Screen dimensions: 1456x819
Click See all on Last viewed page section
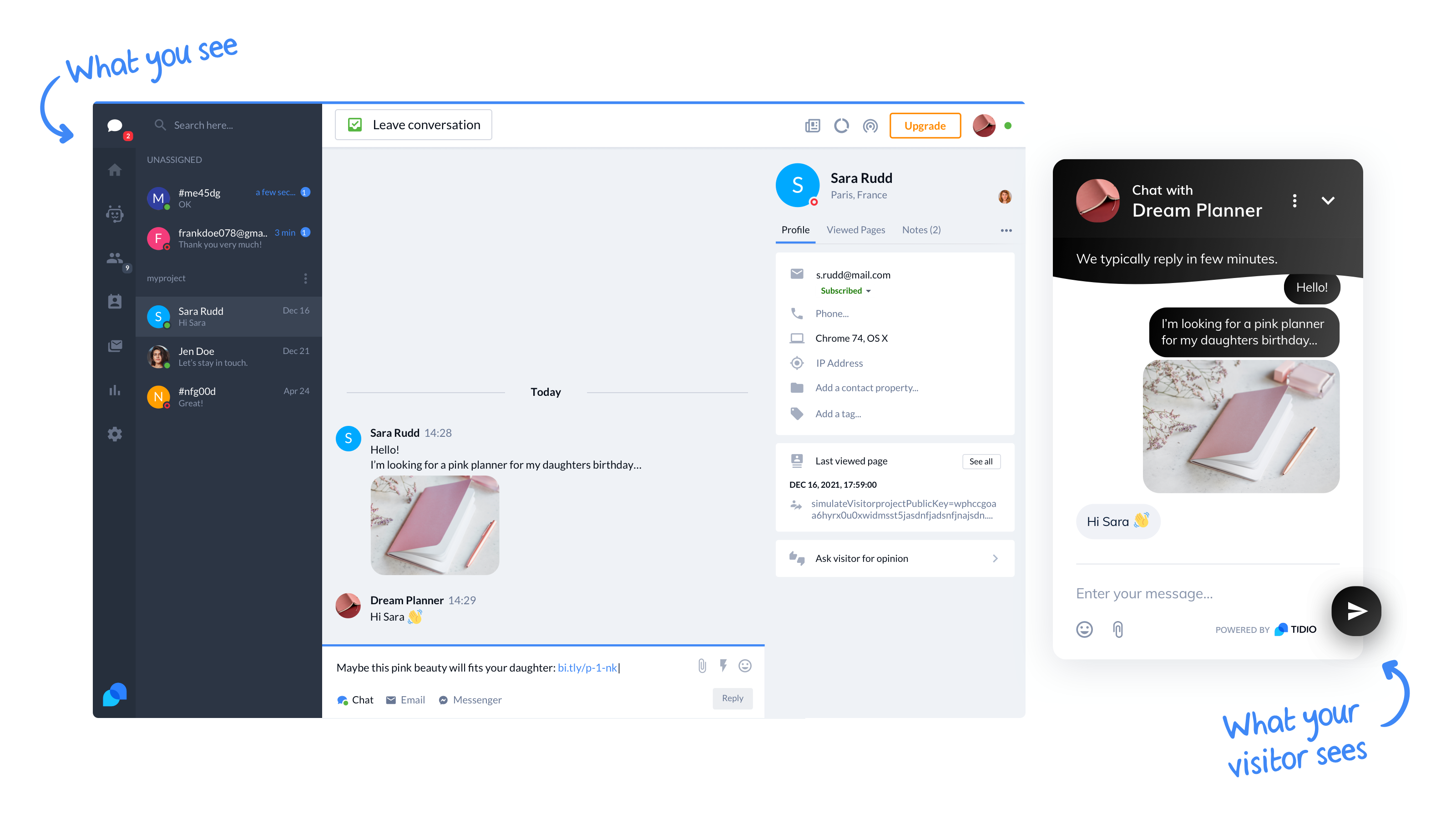click(981, 461)
